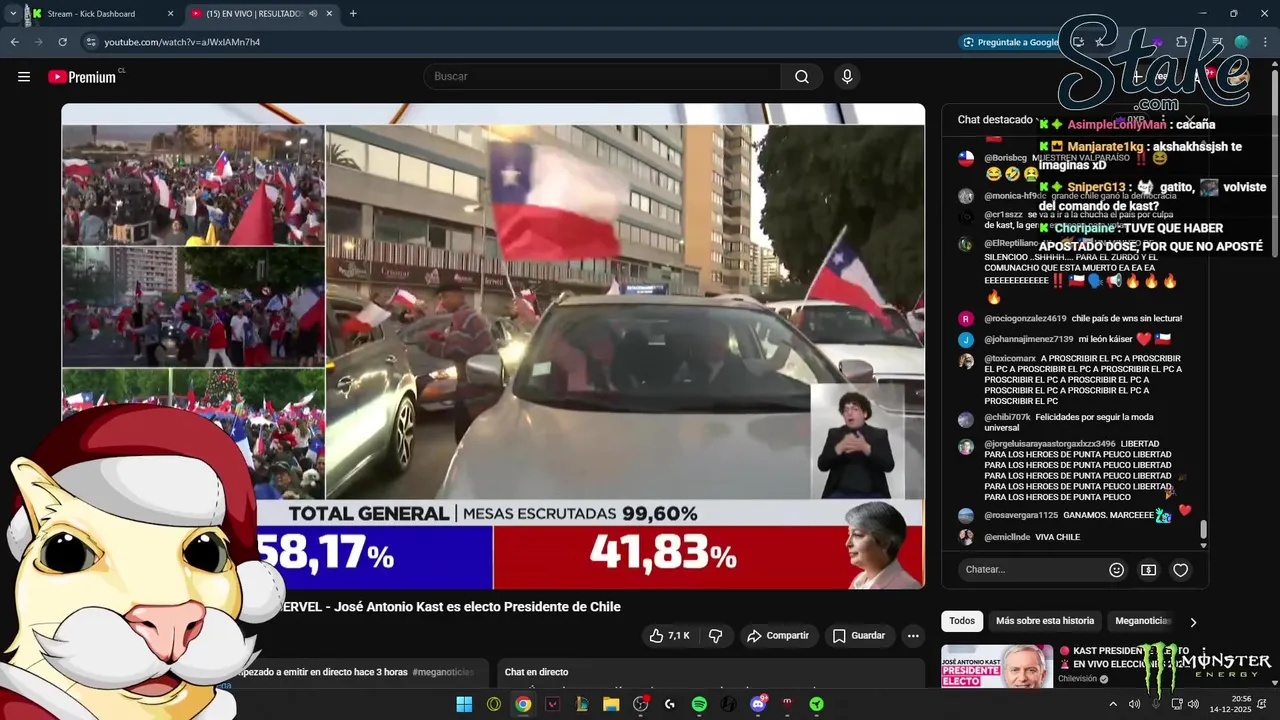Open Logitech G Hub from the taskbar

pos(670,705)
